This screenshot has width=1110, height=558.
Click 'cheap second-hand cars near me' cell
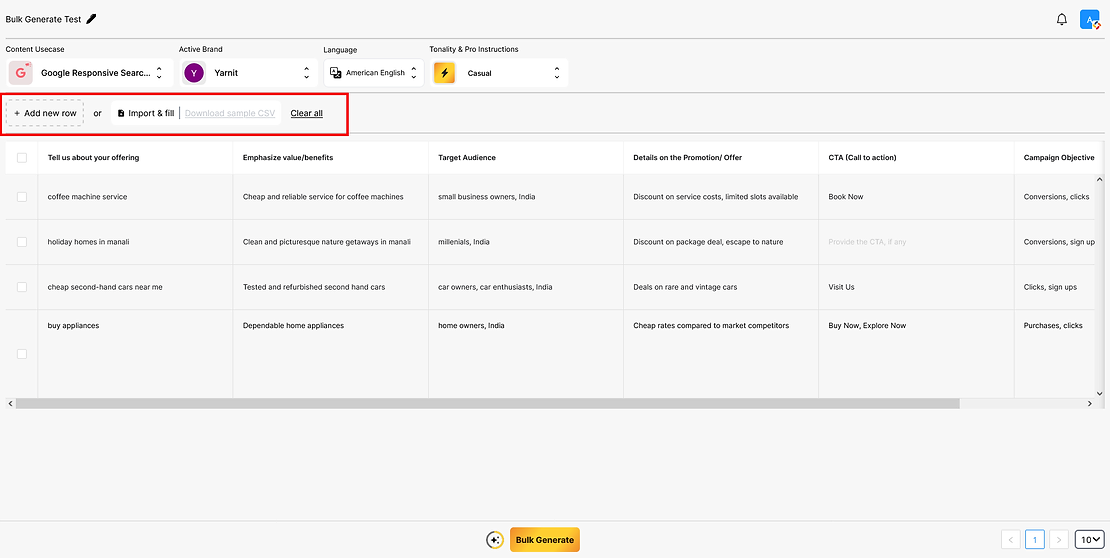(x=135, y=287)
